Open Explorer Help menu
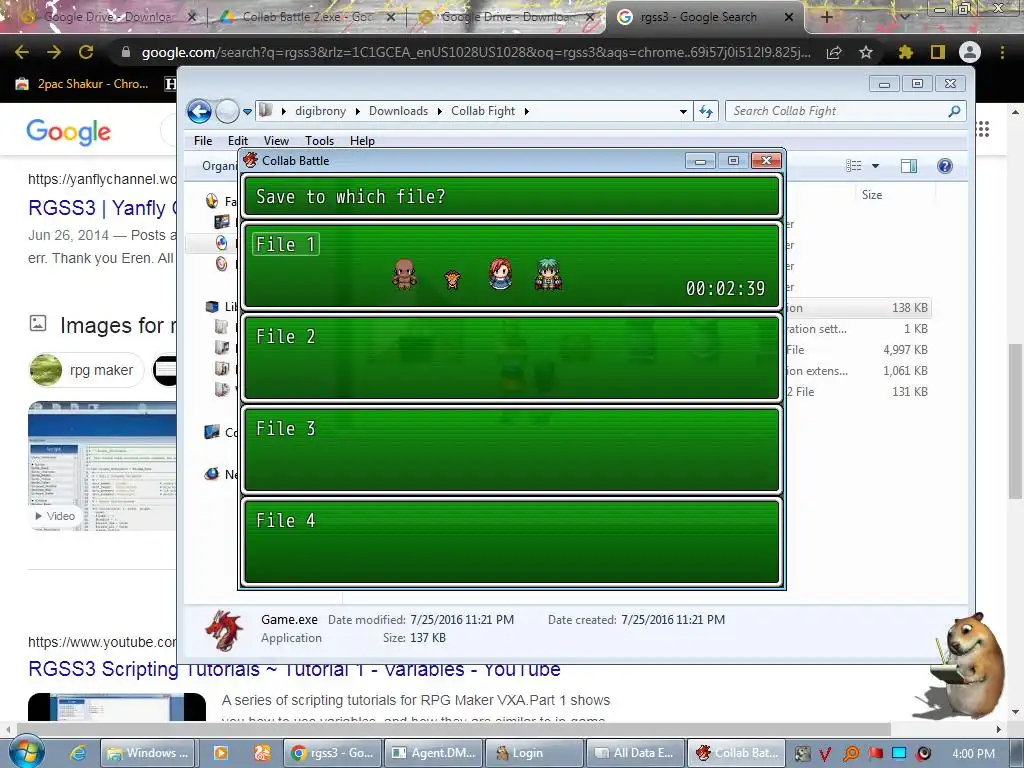Image resolution: width=1024 pixels, height=768 pixels. point(362,140)
